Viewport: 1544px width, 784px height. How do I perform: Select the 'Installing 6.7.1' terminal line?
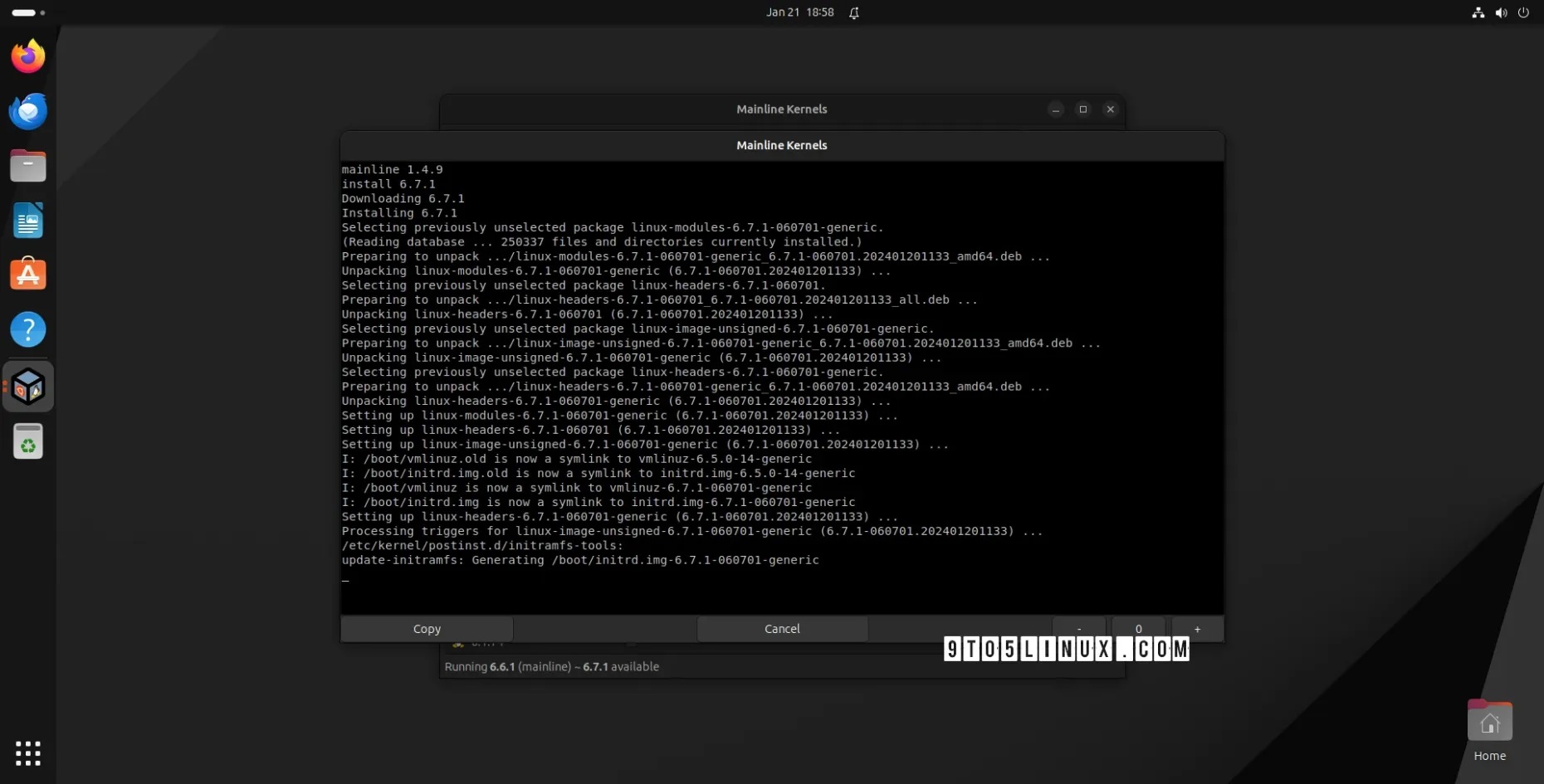click(399, 213)
